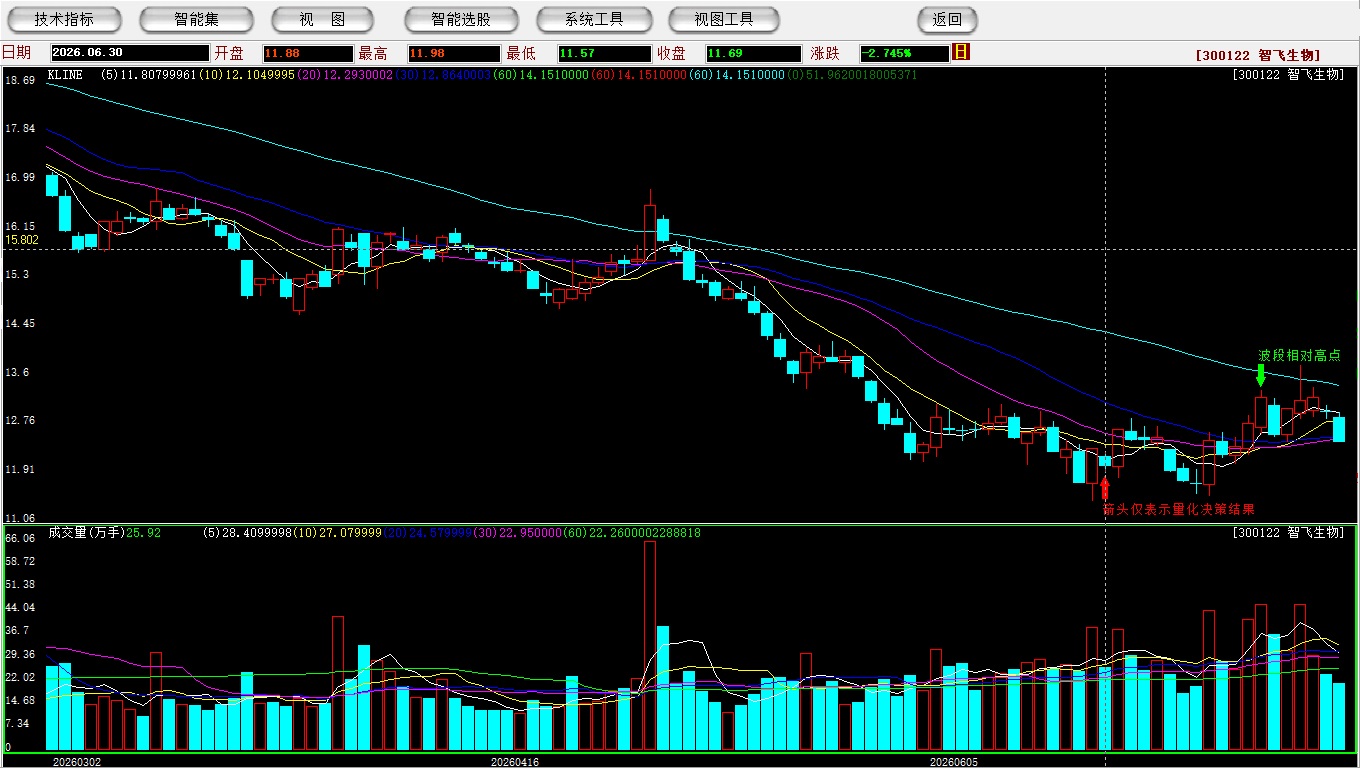This screenshot has height=768, width=1360.
Task: Click the 箭头仅表示量化决策结果 annotation text
Action: (1179, 509)
